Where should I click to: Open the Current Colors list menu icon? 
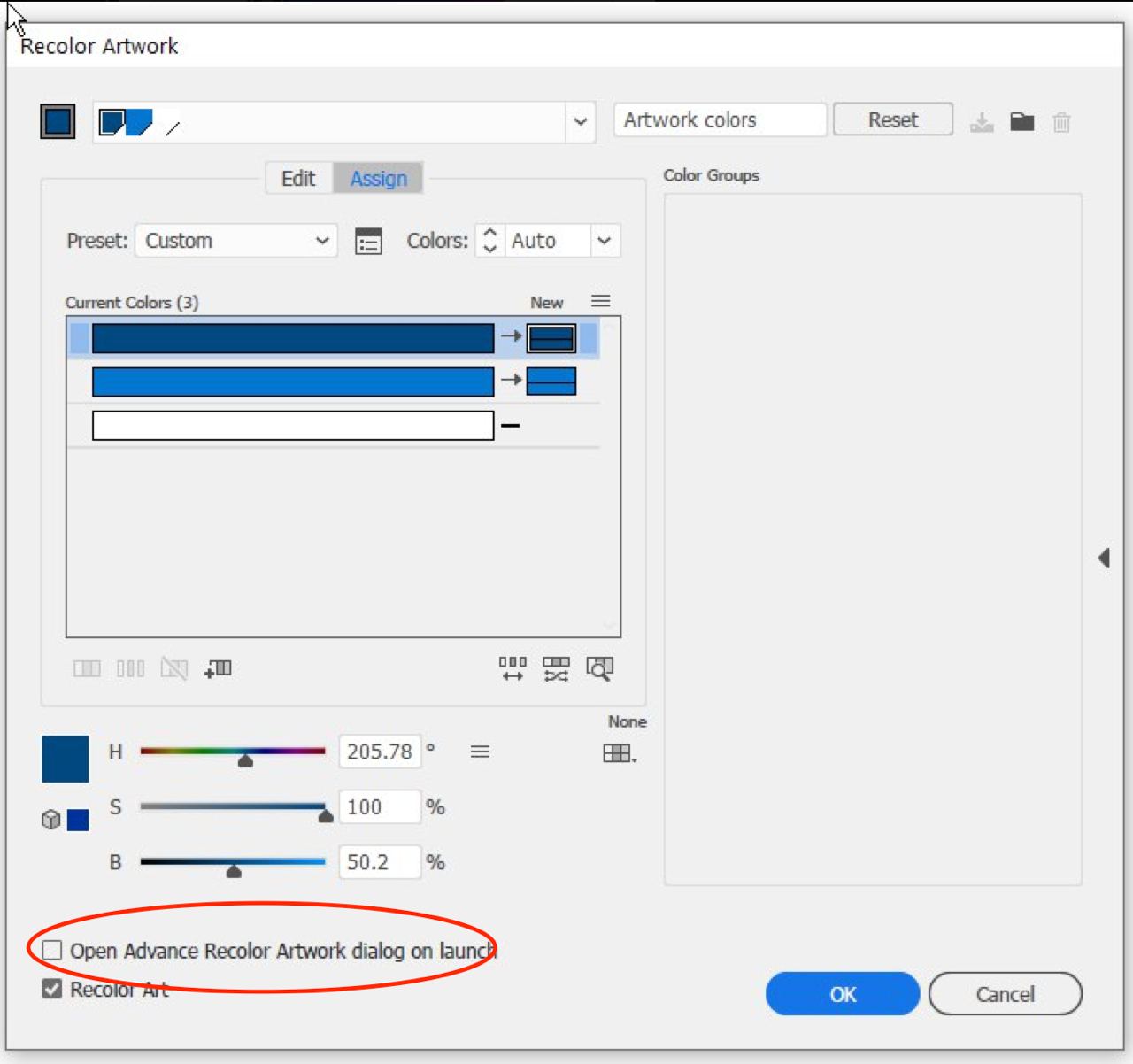pyautogui.click(x=600, y=301)
